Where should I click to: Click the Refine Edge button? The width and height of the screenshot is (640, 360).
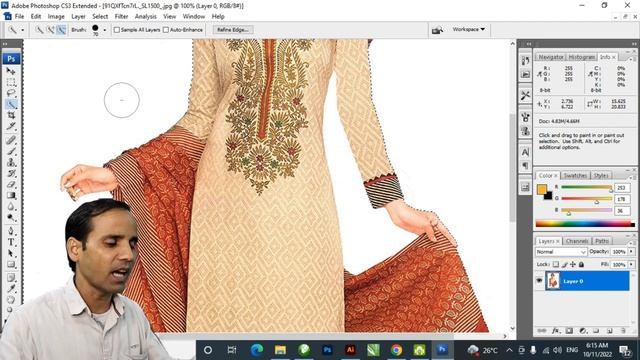coord(233,30)
